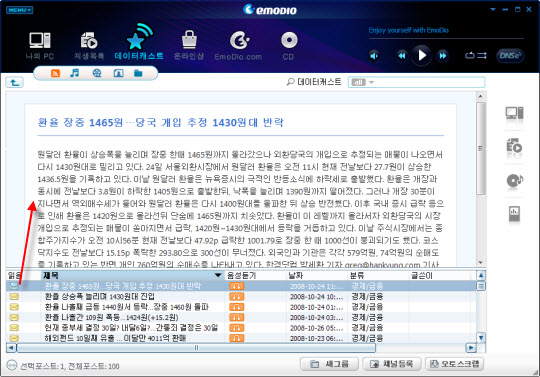540x377 pixels.
Task: Open the 'all' search filter dropdown
Action: (x=362, y=82)
